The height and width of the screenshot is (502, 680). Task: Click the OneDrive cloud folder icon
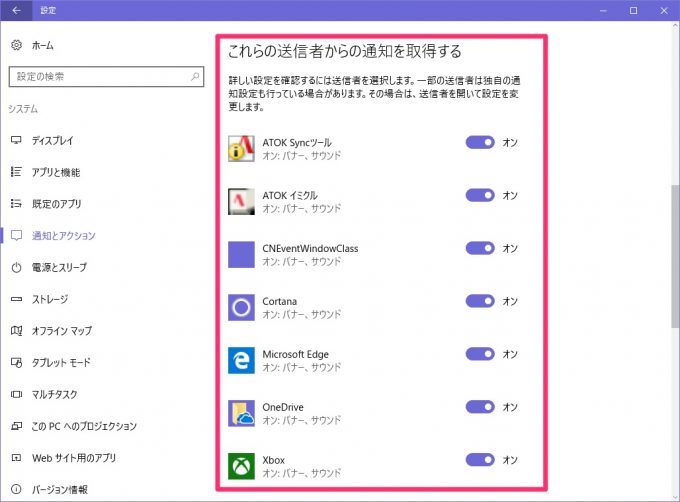tap(241, 413)
